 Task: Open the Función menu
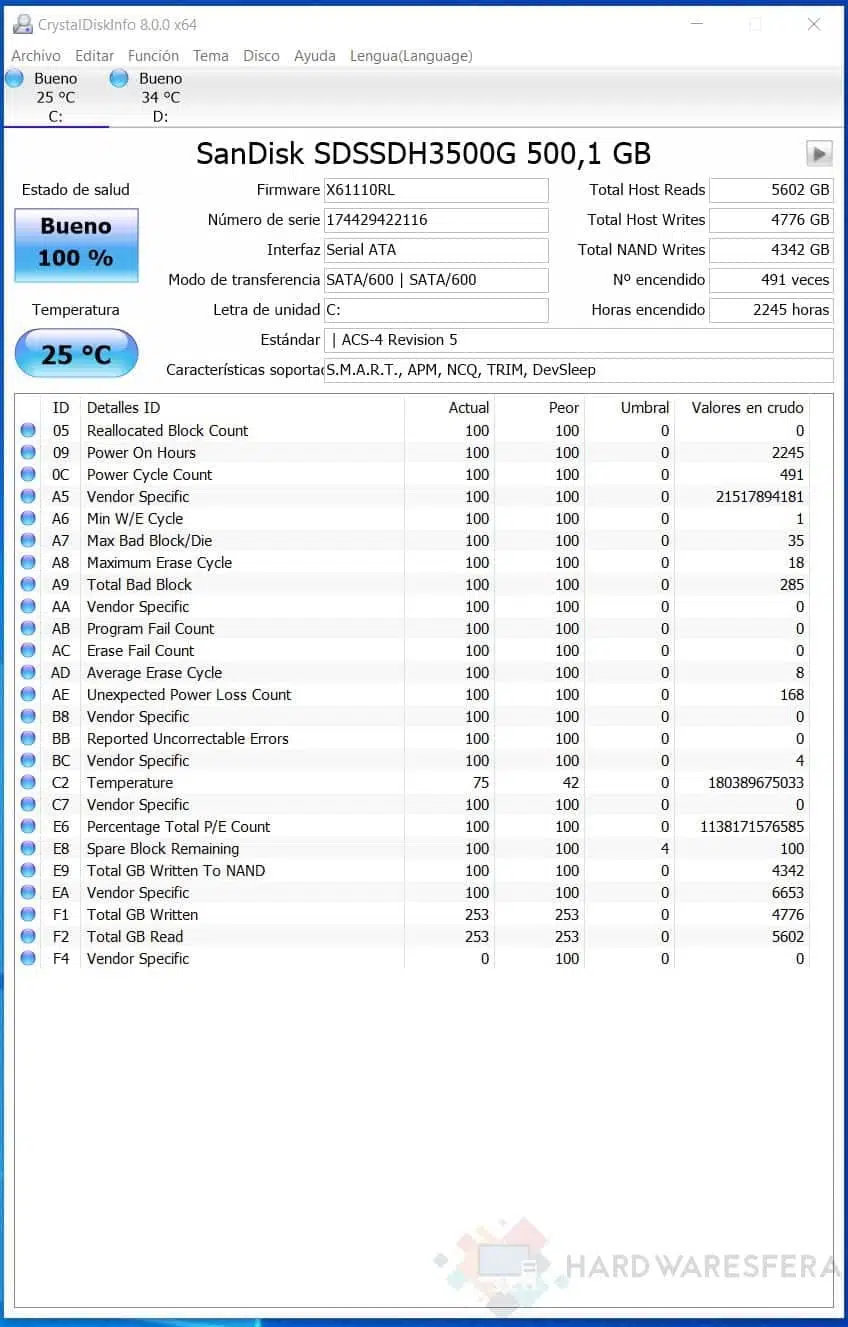(x=153, y=56)
